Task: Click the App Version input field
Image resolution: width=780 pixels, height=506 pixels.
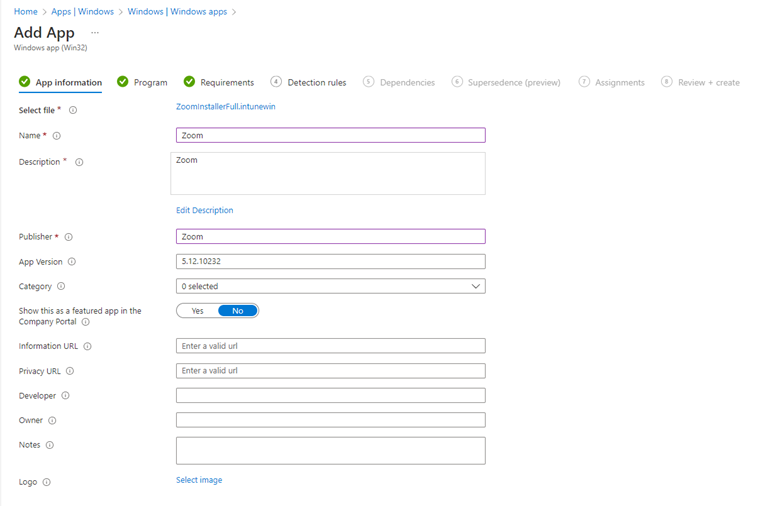Action: click(330, 261)
